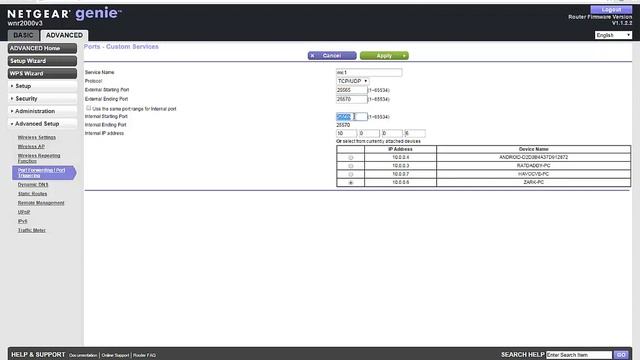Click third octet of Internal IP address

click(x=392, y=133)
